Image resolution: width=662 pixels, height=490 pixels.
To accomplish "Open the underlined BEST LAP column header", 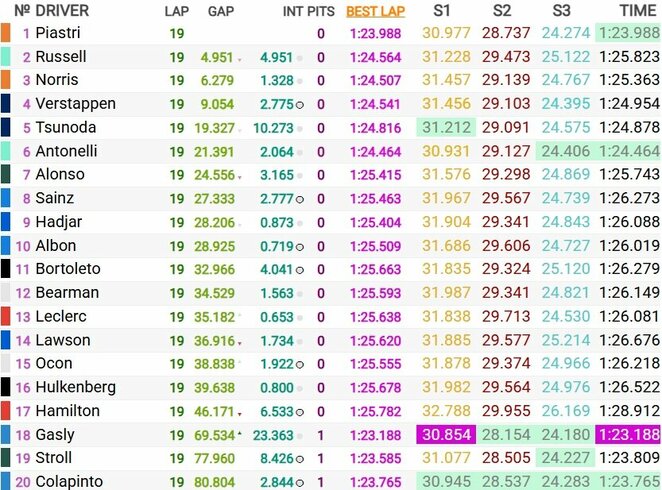I will pos(375,12).
